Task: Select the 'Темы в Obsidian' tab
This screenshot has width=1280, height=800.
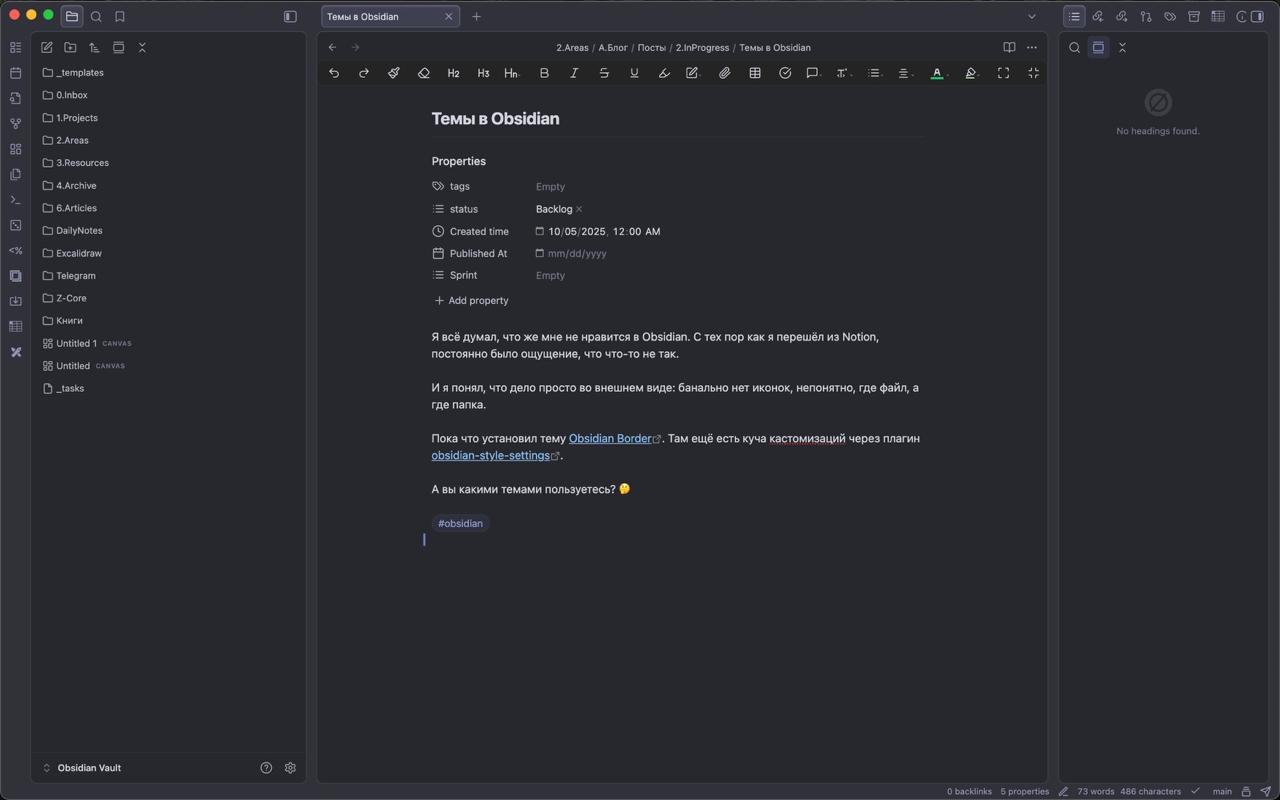Action: click(380, 16)
